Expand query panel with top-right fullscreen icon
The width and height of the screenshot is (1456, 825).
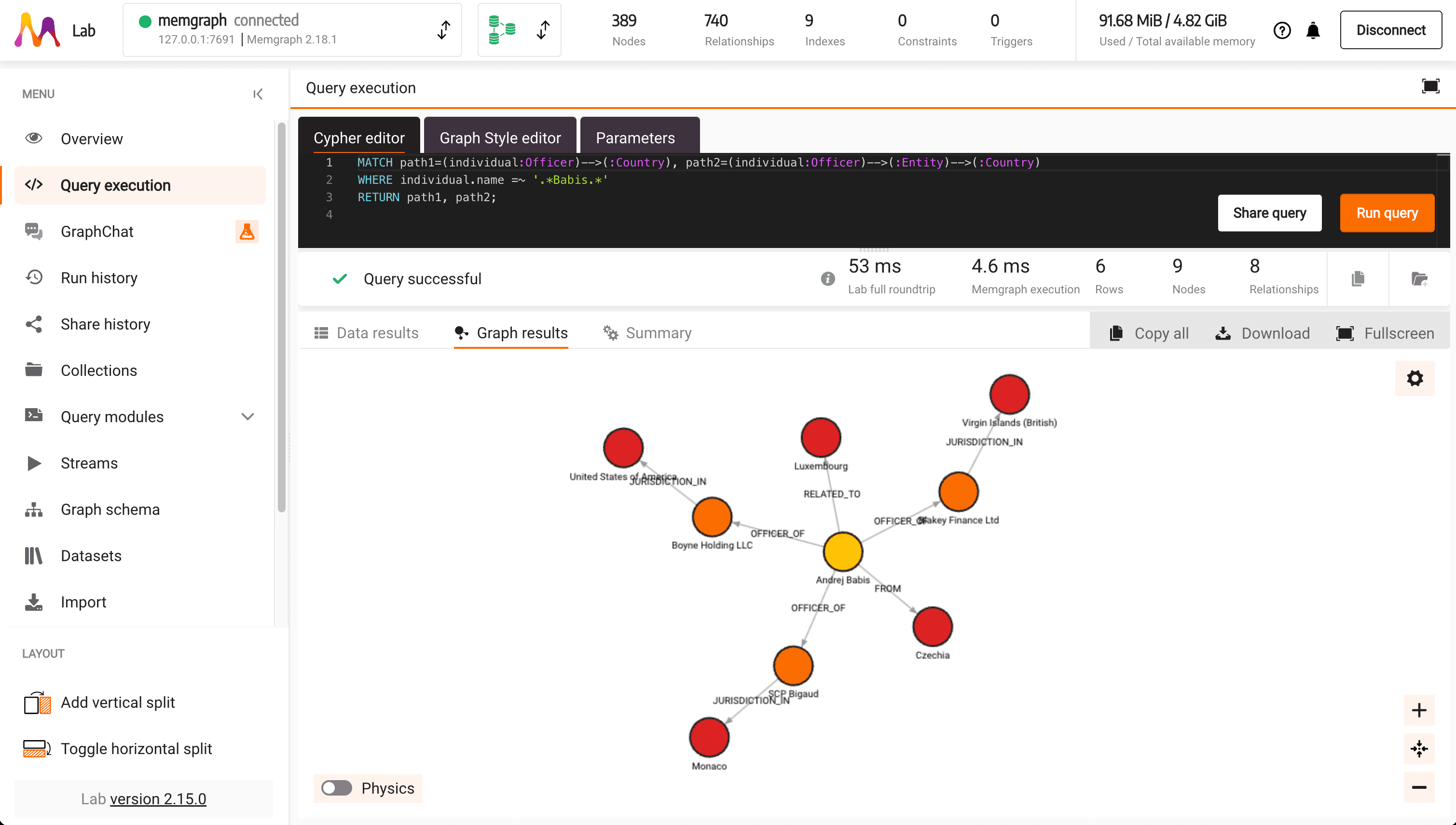coord(1430,87)
